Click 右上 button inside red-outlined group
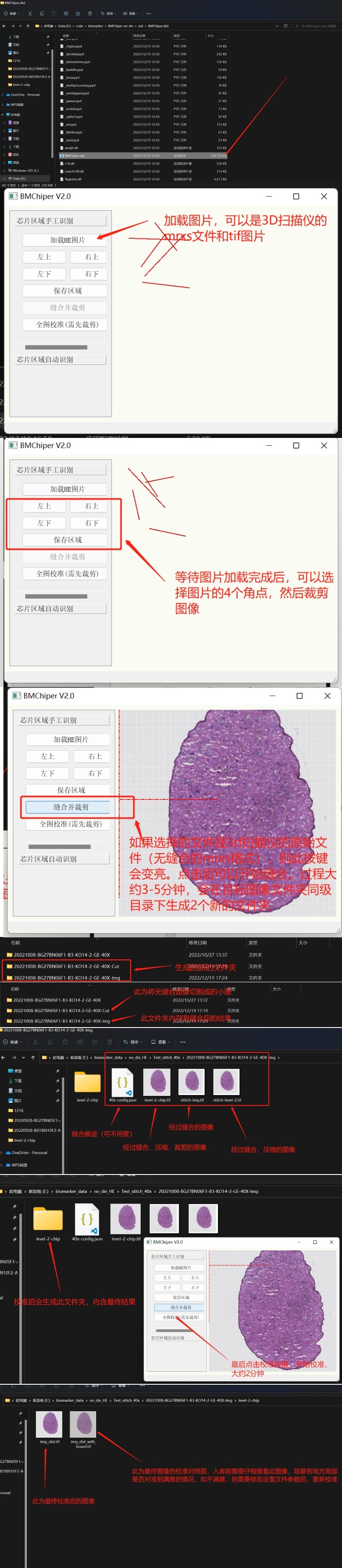This screenshot has height=1568, width=342. click(x=92, y=506)
